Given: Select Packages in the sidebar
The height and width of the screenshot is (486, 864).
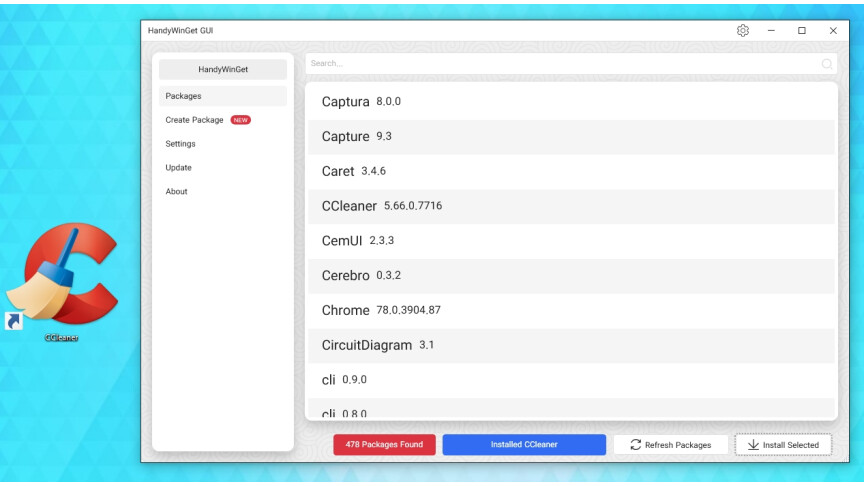Looking at the screenshot, I should [223, 96].
